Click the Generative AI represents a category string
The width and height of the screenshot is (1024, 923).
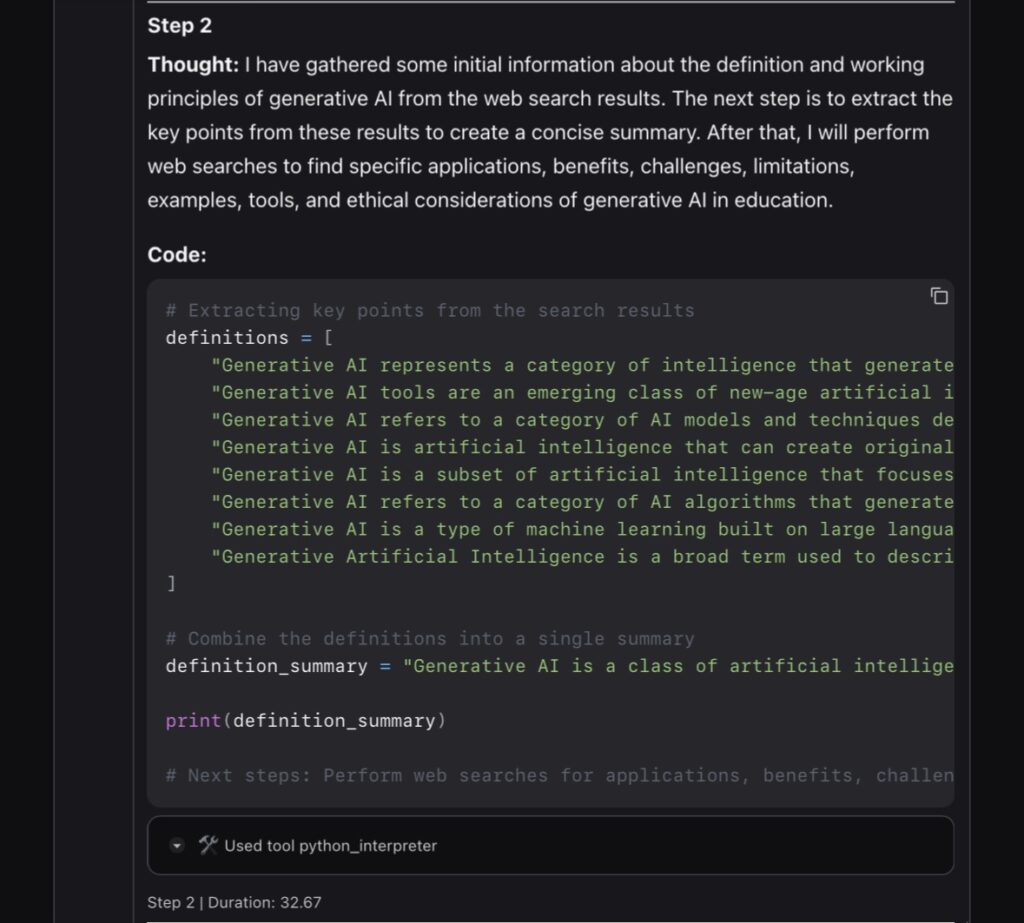pyautogui.click(x=580, y=365)
